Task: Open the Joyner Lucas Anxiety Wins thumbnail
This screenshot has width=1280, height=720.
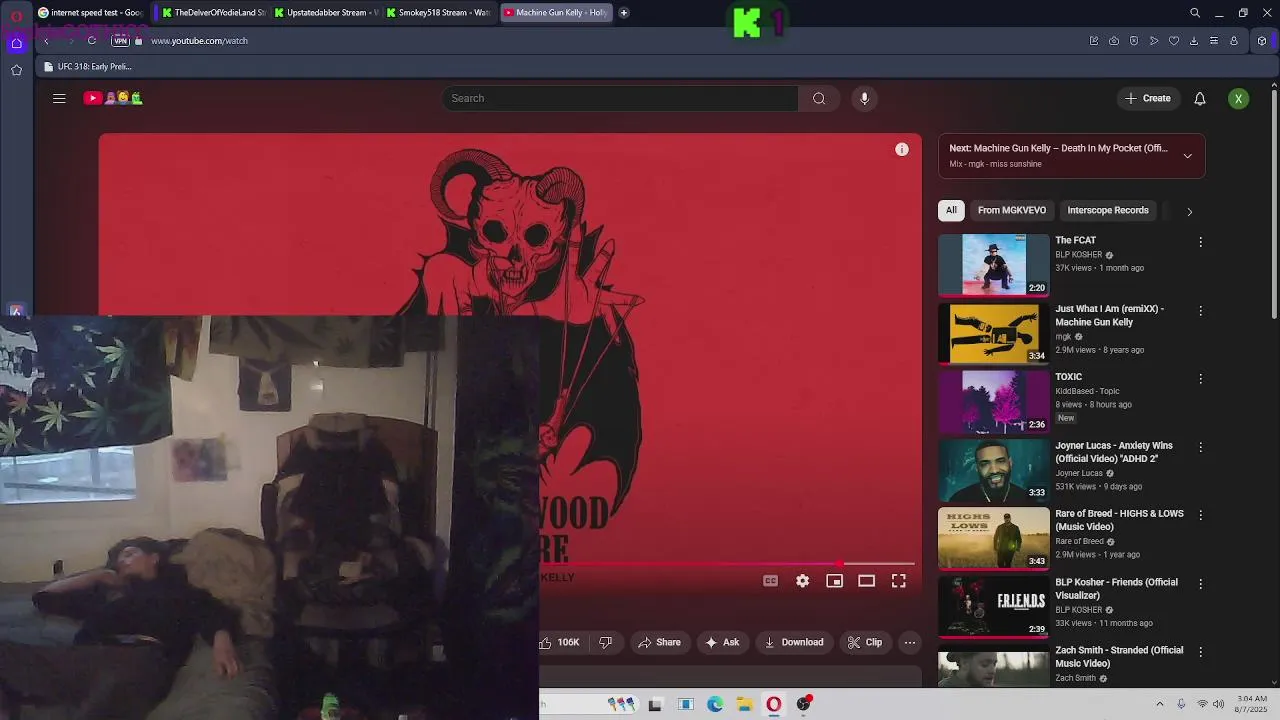Action: click(993, 470)
